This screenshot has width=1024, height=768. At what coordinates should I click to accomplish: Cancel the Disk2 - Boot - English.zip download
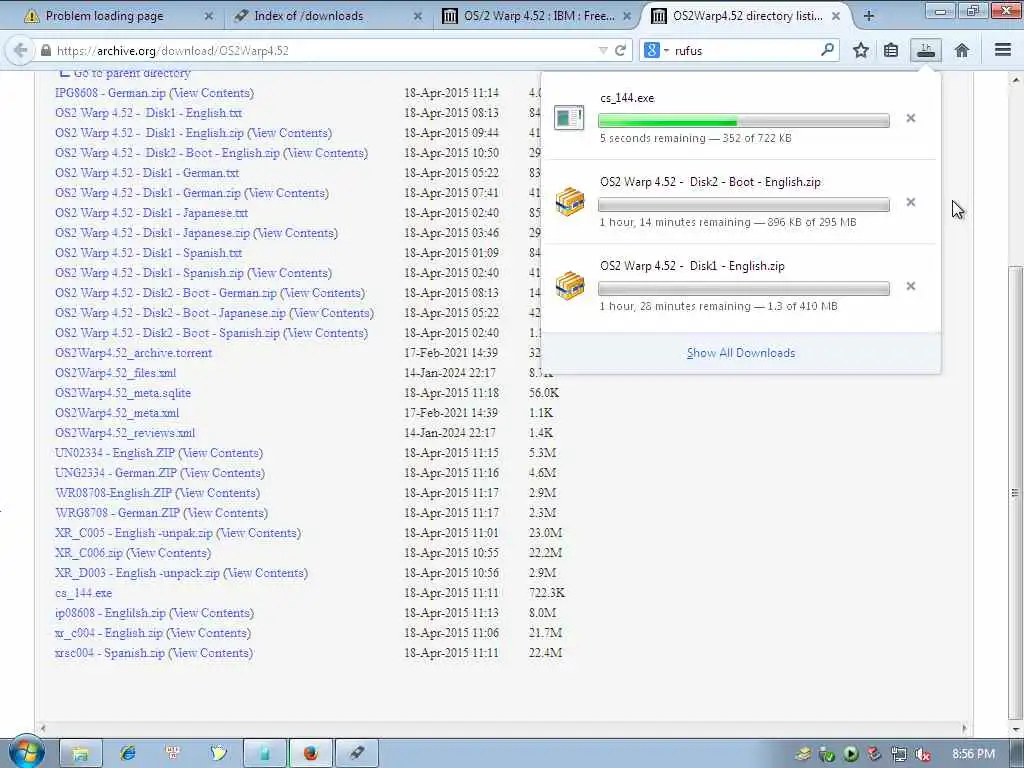(910, 202)
